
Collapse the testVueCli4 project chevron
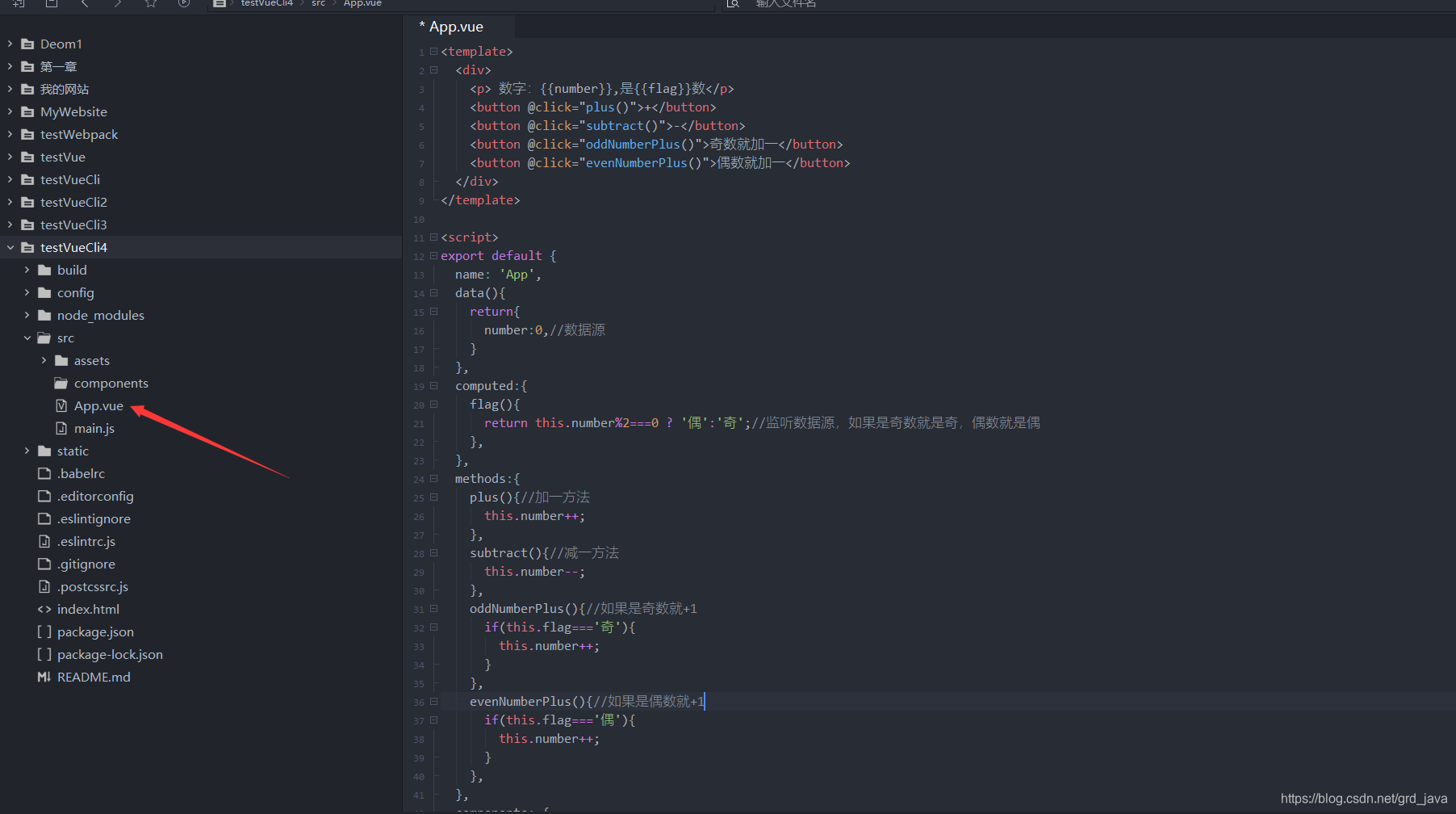click(10, 247)
